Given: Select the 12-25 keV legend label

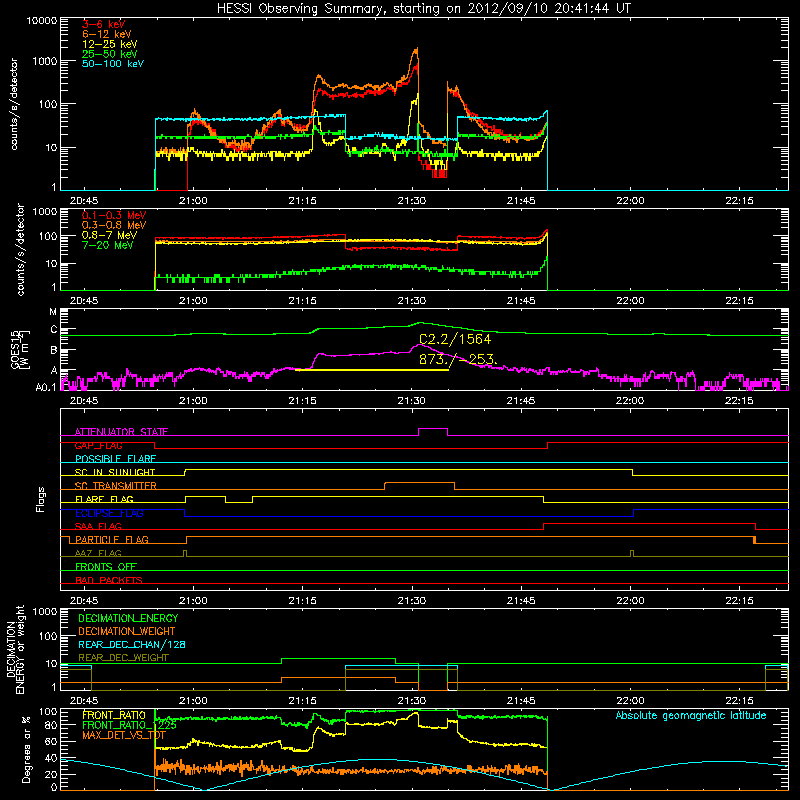Looking at the screenshot, I should [110, 44].
